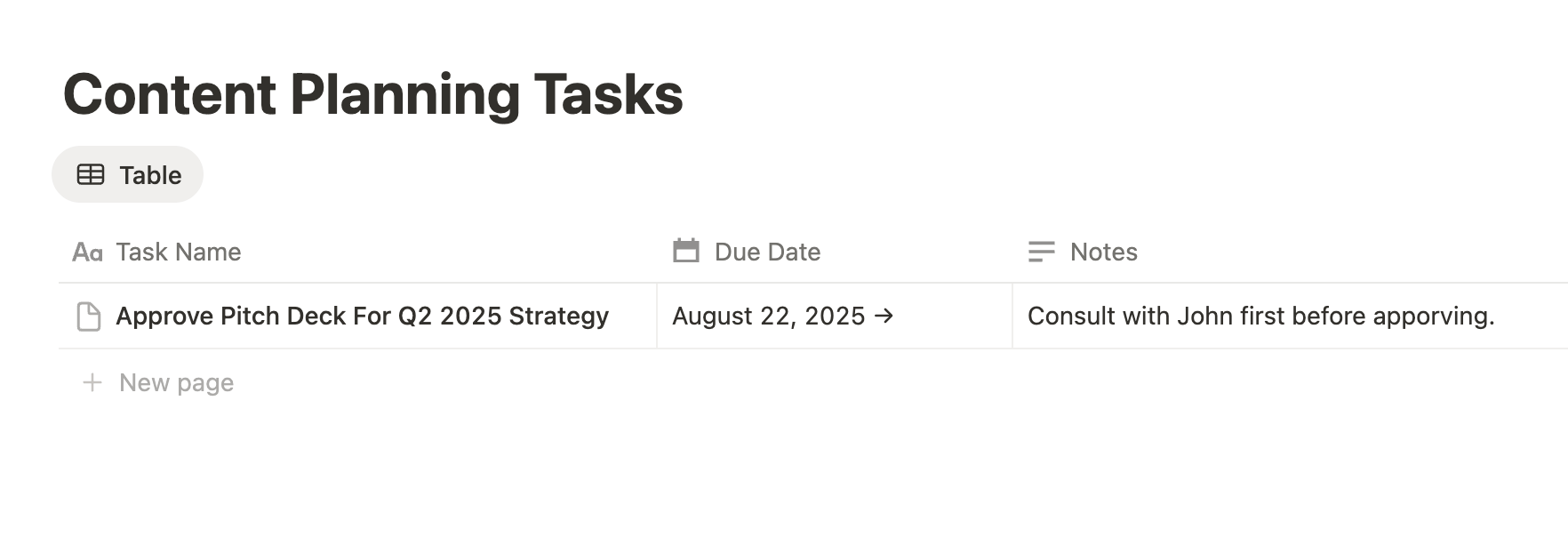The width and height of the screenshot is (1568, 537).
Task: Click the arrow after the August 22 date
Action: [884, 316]
